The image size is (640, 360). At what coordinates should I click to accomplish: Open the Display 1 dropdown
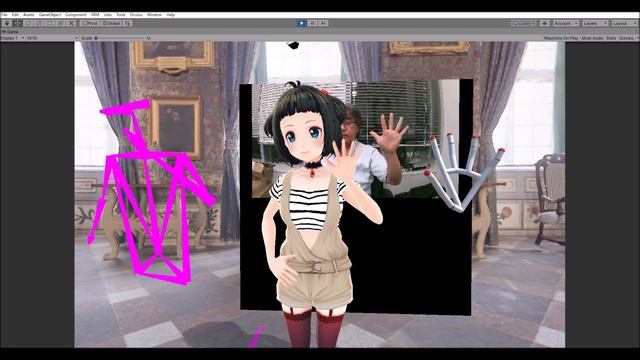[x=13, y=38]
